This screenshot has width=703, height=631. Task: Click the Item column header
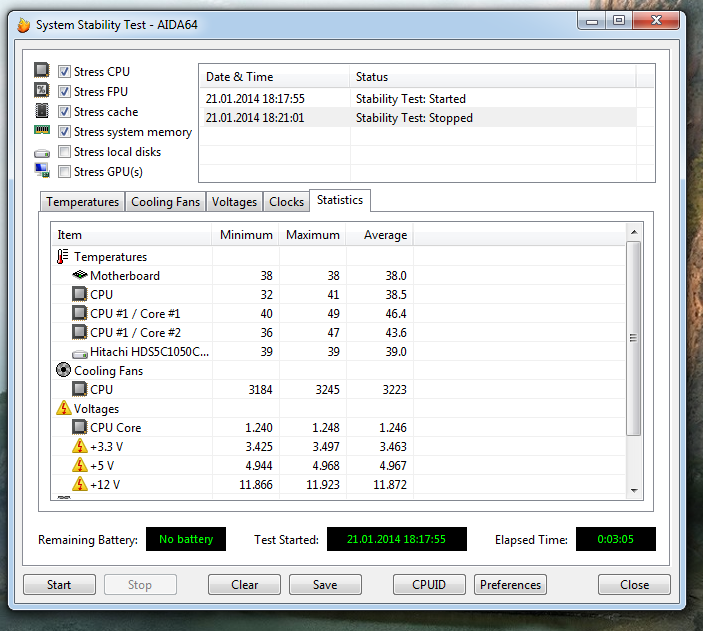coord(131,235)
